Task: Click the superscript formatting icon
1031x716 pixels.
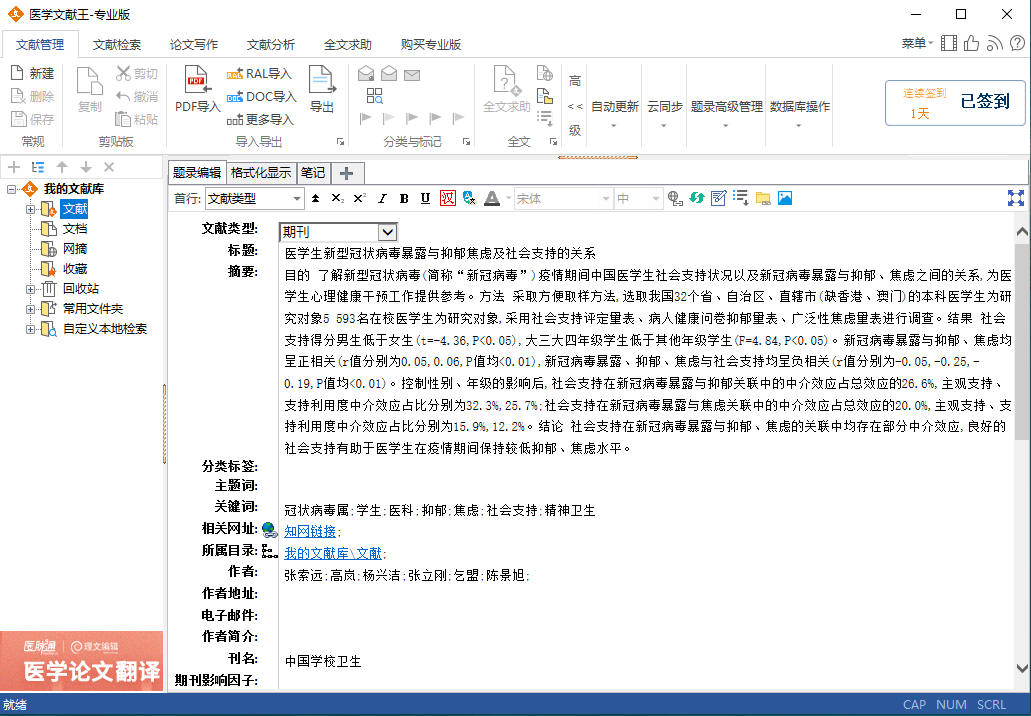Action: 359,198
